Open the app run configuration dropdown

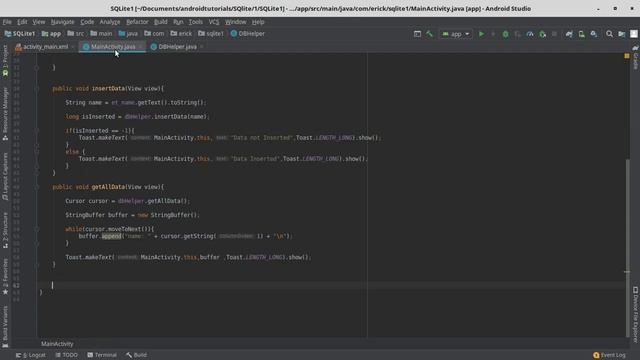point(456,34)
